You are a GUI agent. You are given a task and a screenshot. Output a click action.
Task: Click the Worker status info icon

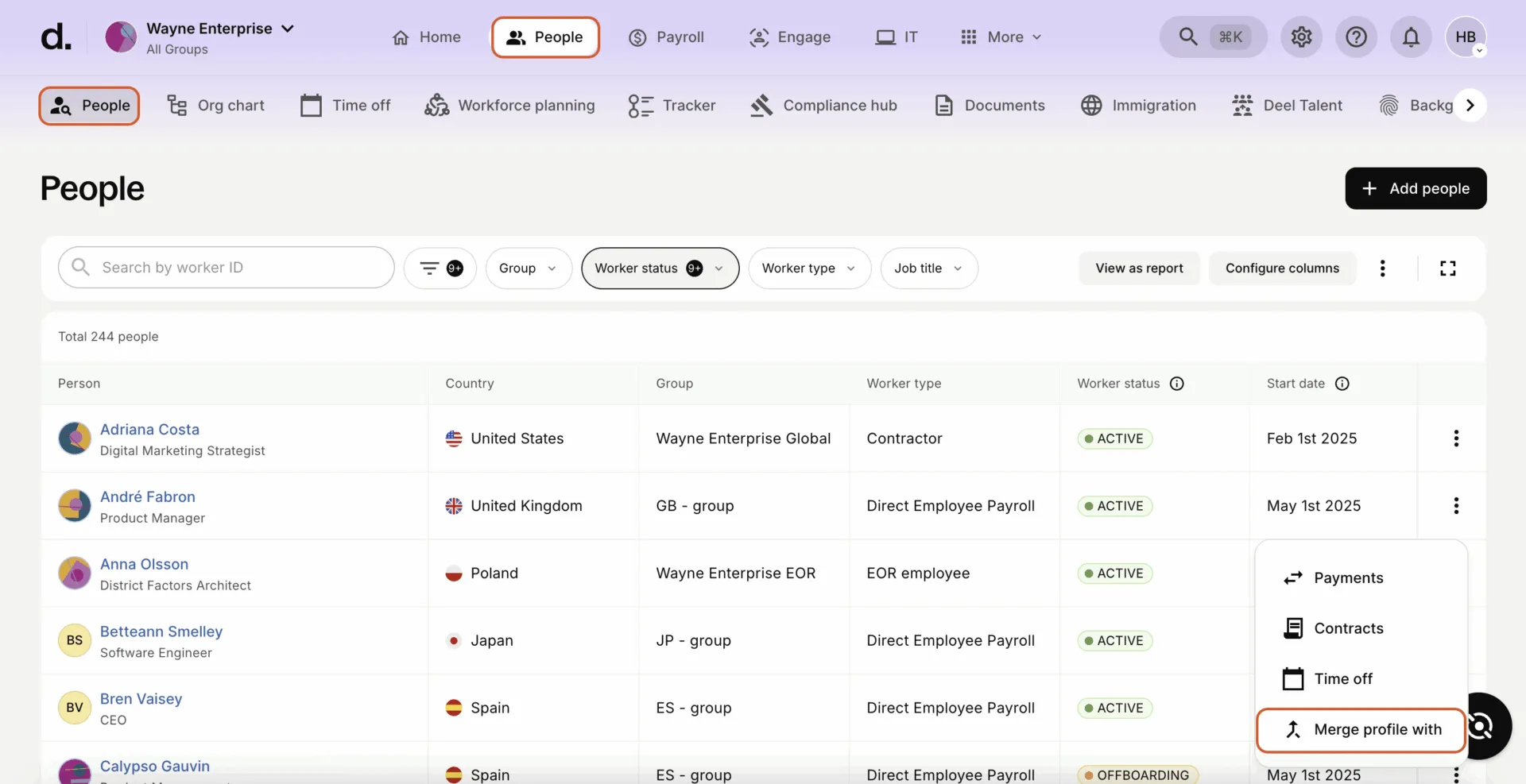1177,384
